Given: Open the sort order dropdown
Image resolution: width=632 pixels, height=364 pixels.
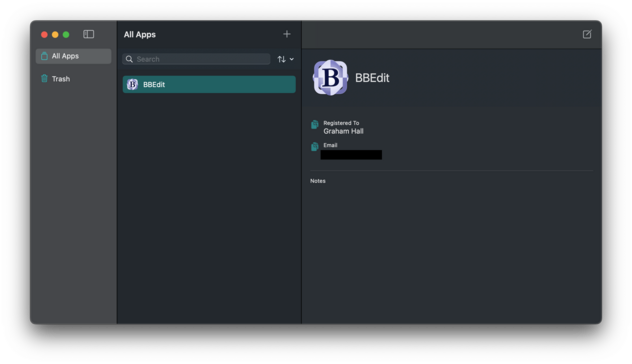Looking at the screenshot, I should 285,59.
